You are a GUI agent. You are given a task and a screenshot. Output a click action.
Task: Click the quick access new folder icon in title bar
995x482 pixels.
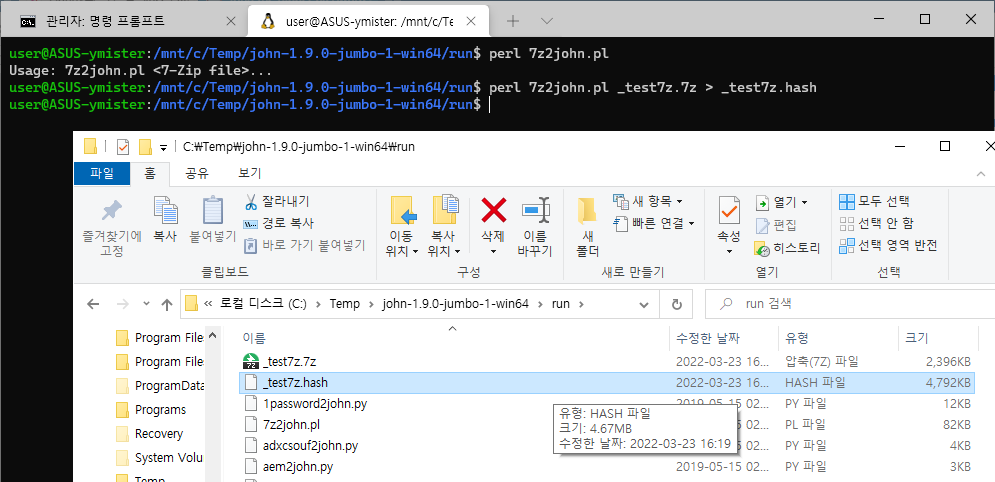(x=145, y=147)
